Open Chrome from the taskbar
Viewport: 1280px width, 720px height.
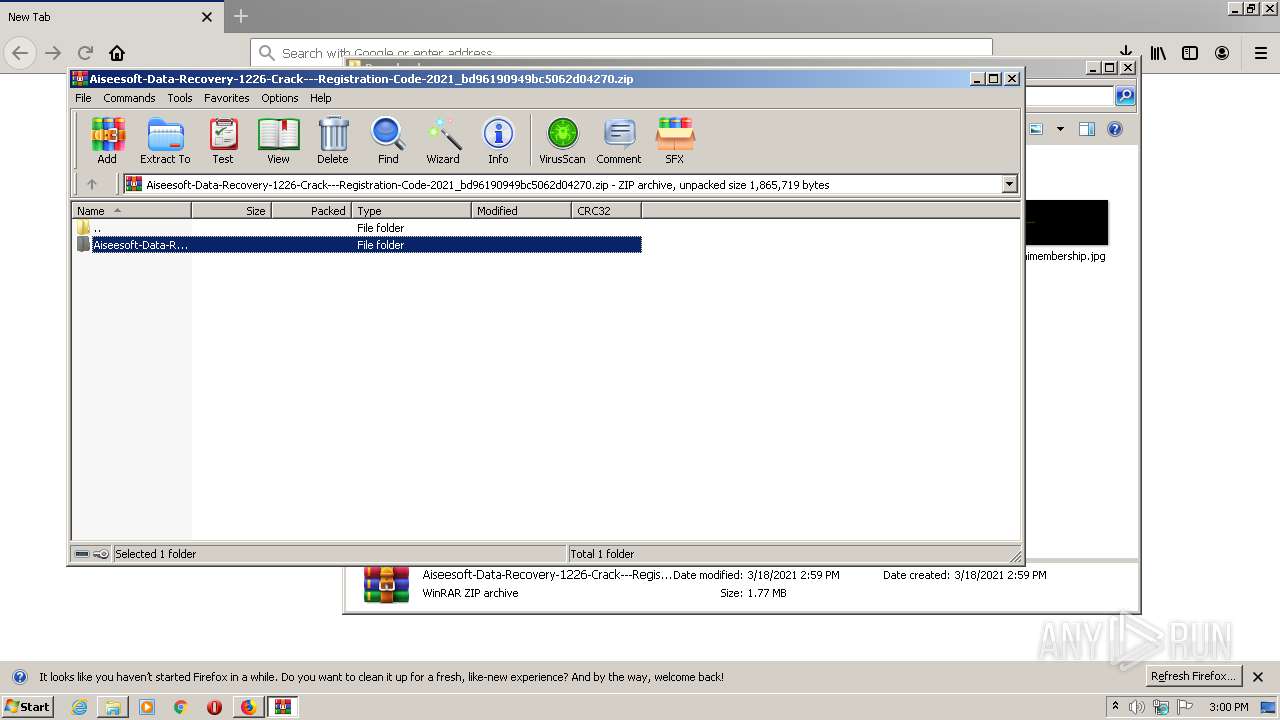click(180, 707)
